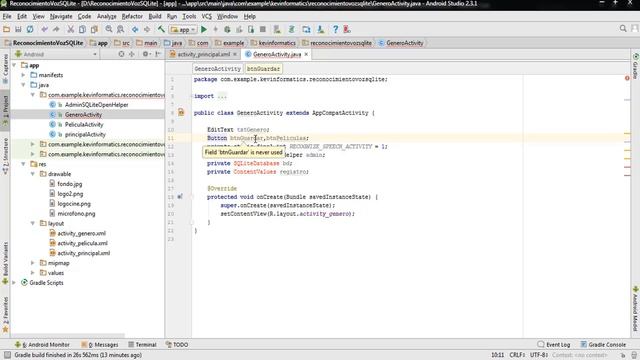Click the Cut scissors icon
The width and height of the screenshot is (640, 360).
point(71,29)
